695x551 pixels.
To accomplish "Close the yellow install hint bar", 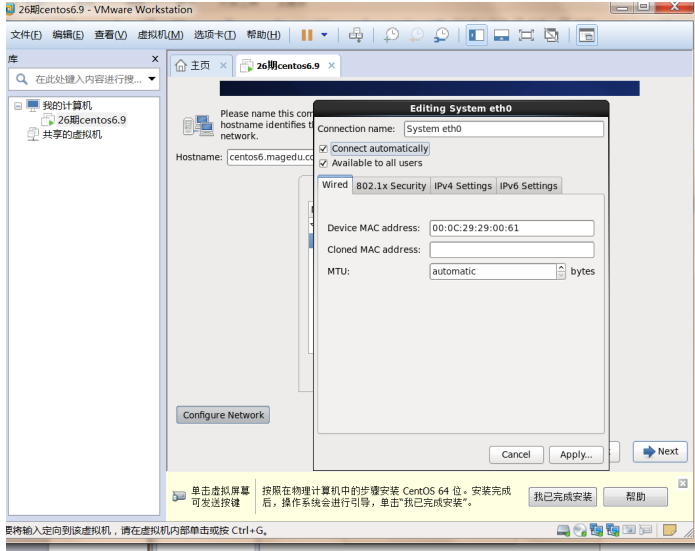I will (x=683, y=483).
